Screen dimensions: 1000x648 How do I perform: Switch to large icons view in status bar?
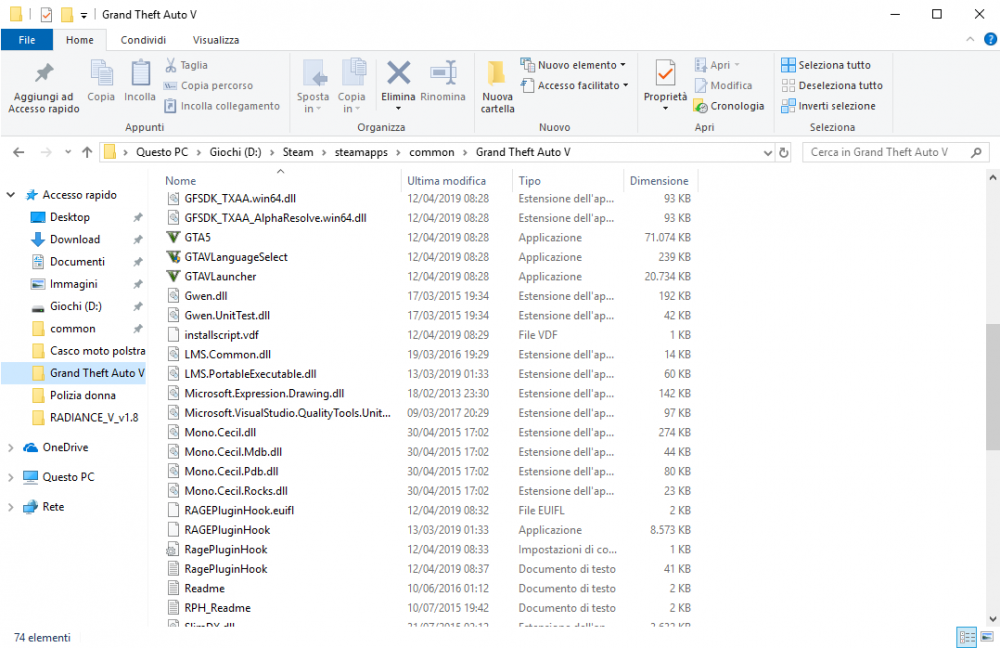coord(987,637)
